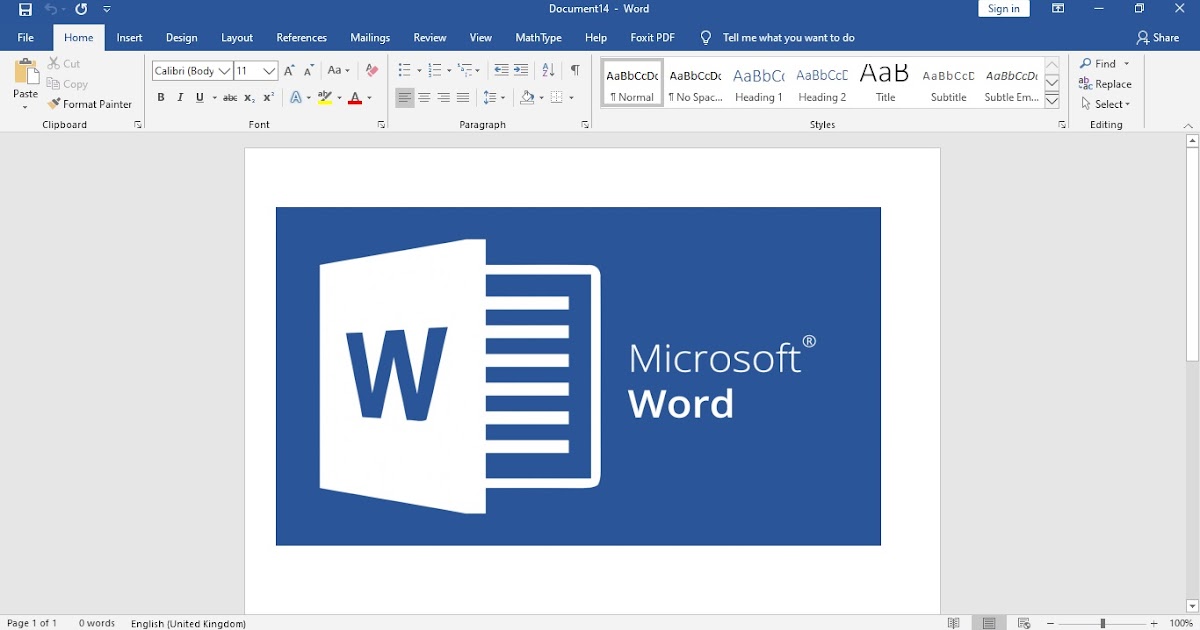Toggle Underline formatting
The height and width of the screenshot is (630, 1200).
200,98
